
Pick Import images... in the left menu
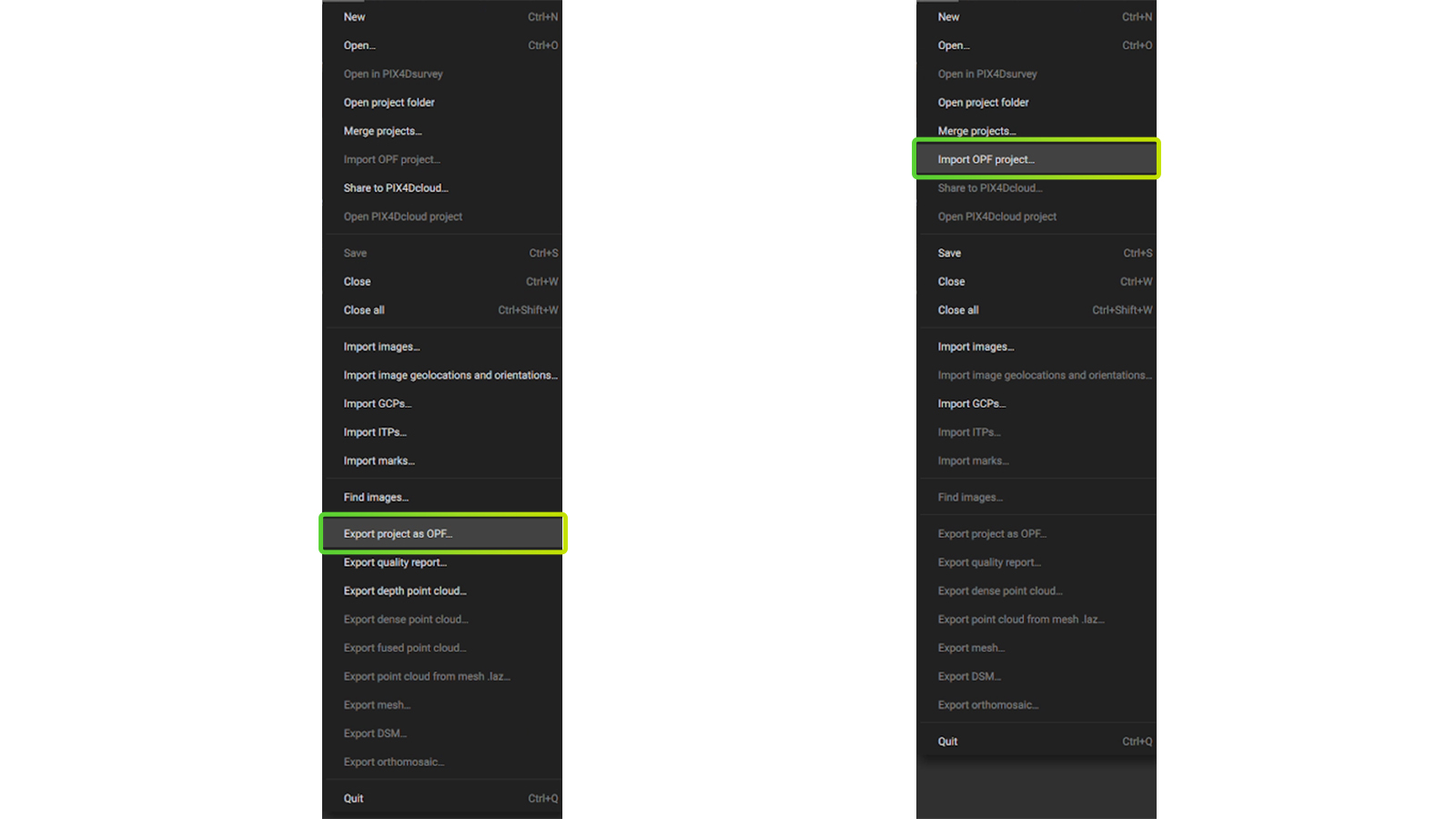pyautogui.click(x=442, y=347)
